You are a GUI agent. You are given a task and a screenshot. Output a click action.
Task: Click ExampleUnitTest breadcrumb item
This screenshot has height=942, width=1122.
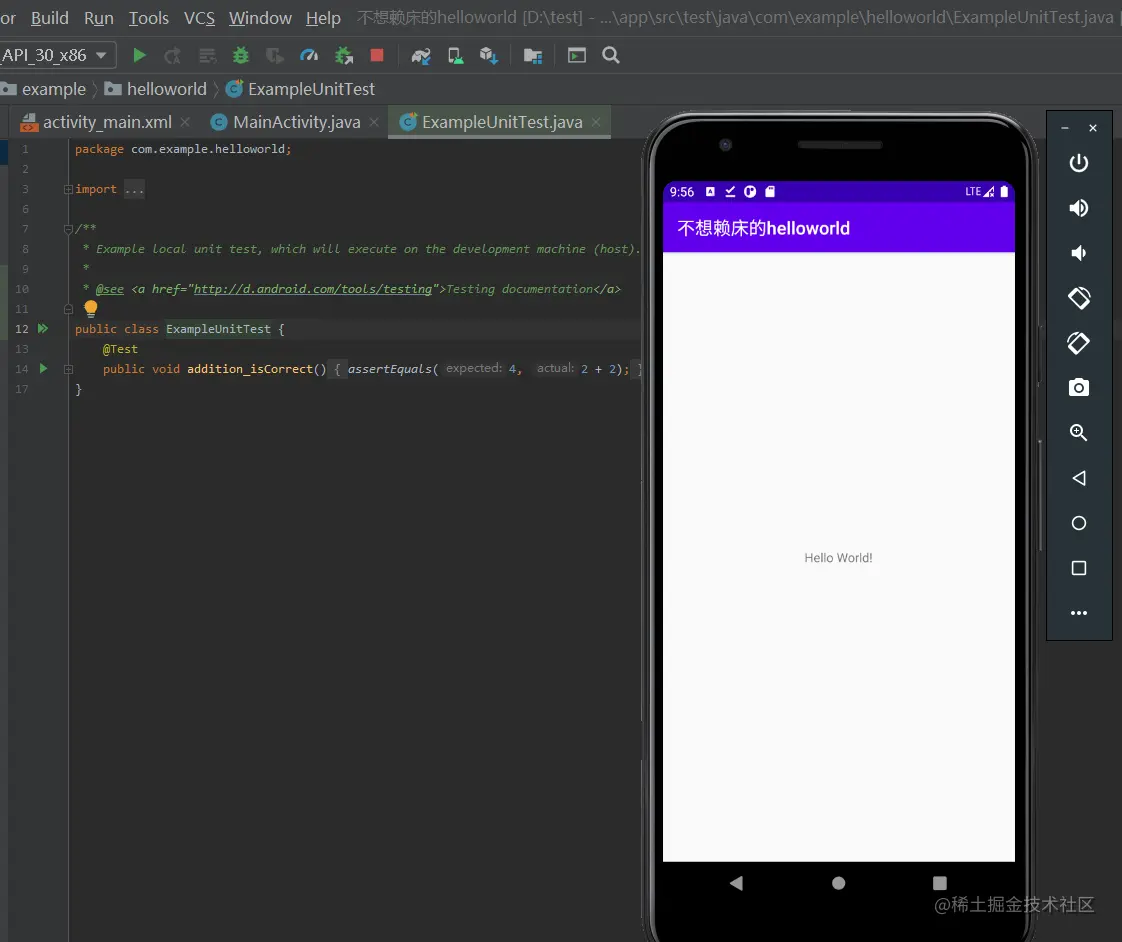(x=301, y=89)
